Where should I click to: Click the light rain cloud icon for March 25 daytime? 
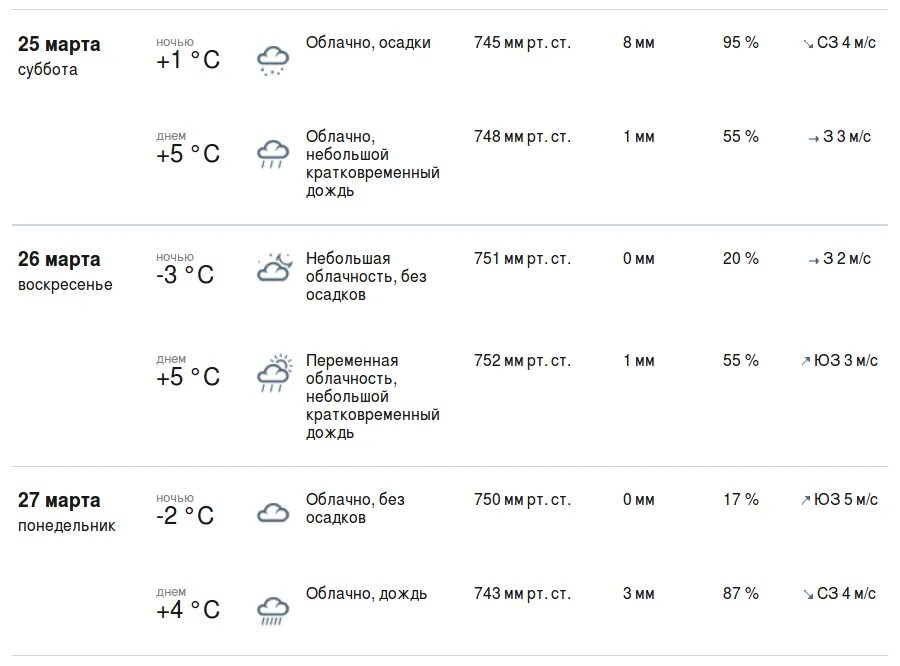(x=273, y=154)
